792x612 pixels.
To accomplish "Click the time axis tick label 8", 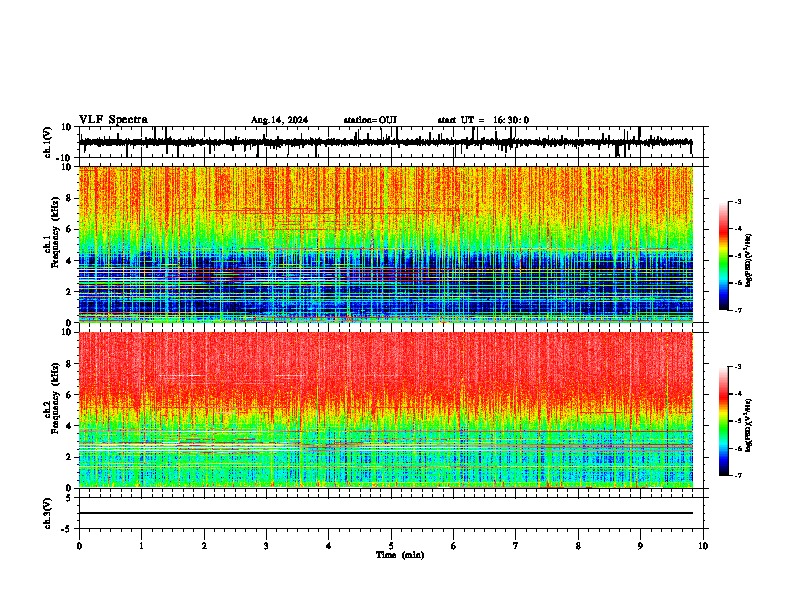I will [578, 546].
